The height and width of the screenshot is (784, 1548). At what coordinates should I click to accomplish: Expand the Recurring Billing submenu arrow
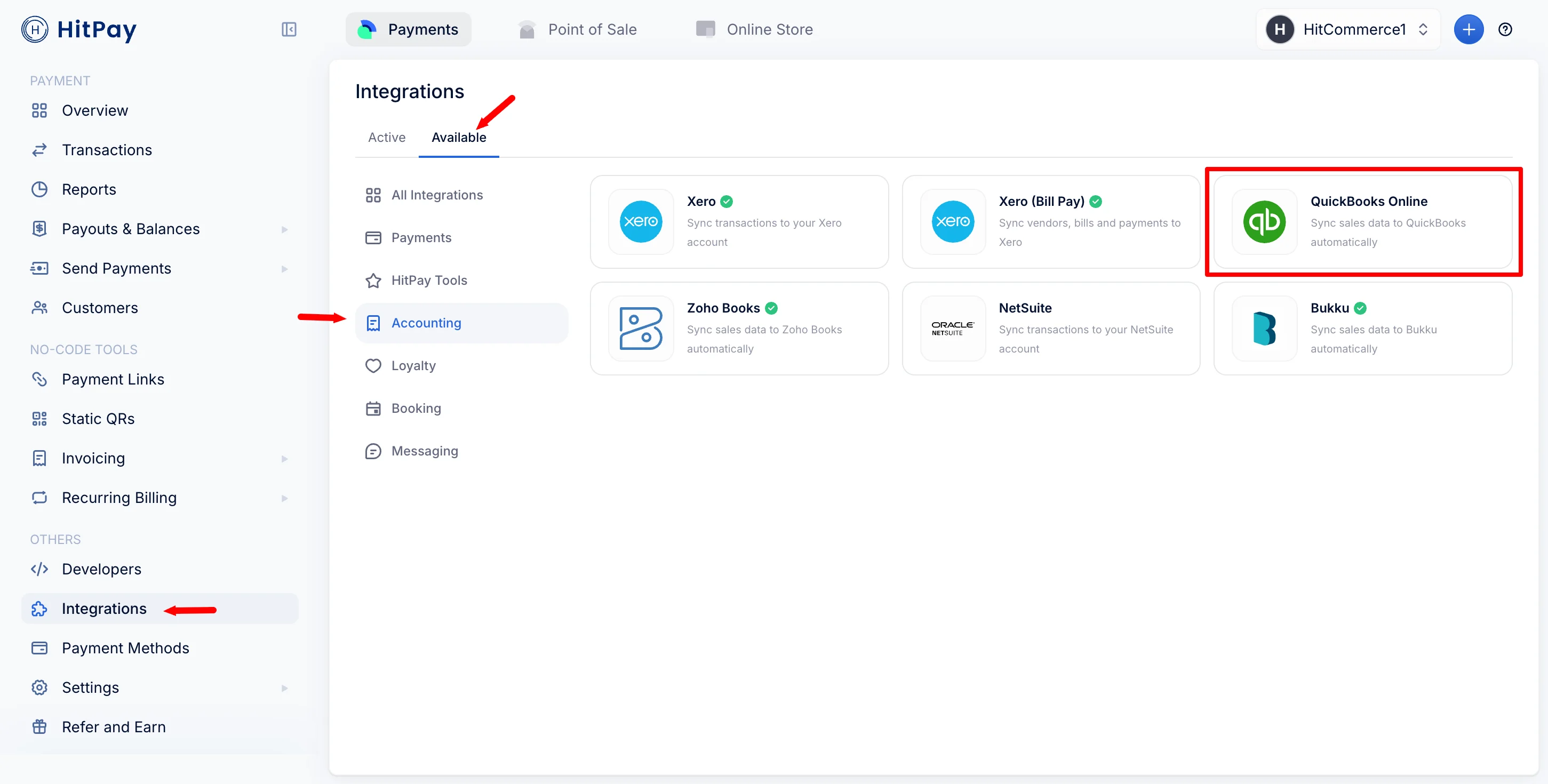(x=284, y=498)
